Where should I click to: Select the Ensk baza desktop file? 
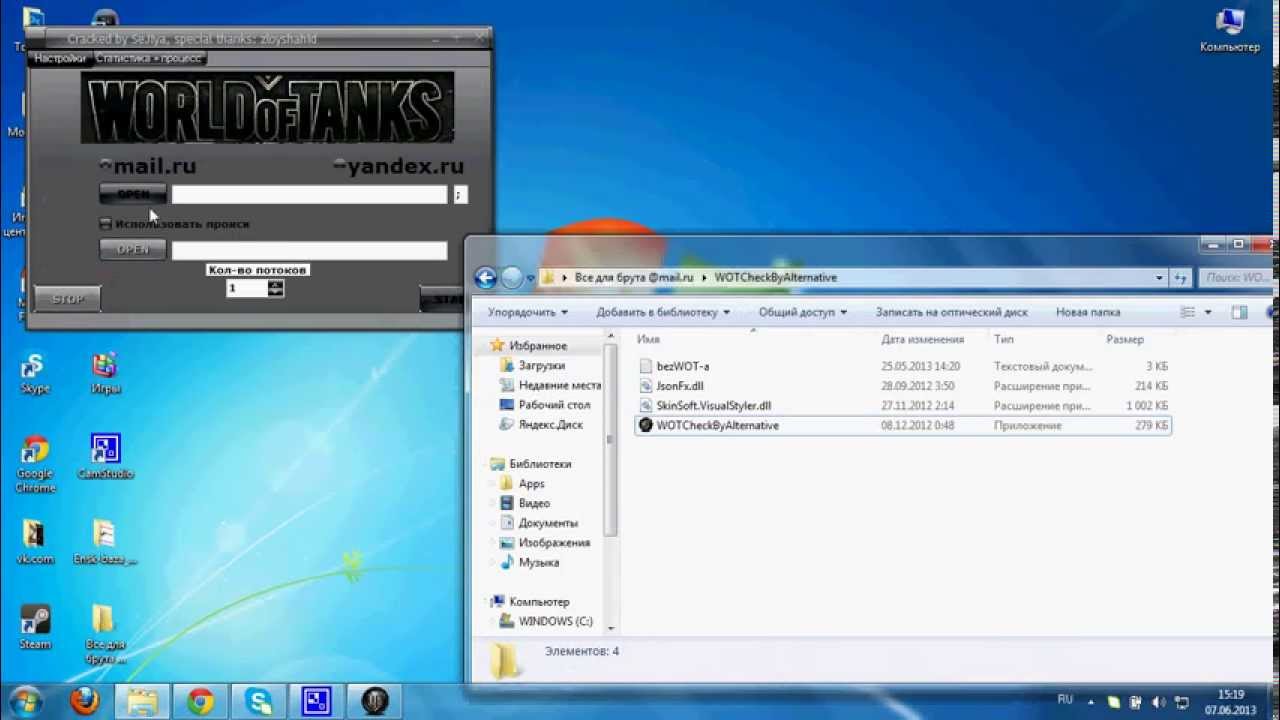pos(105,542)
